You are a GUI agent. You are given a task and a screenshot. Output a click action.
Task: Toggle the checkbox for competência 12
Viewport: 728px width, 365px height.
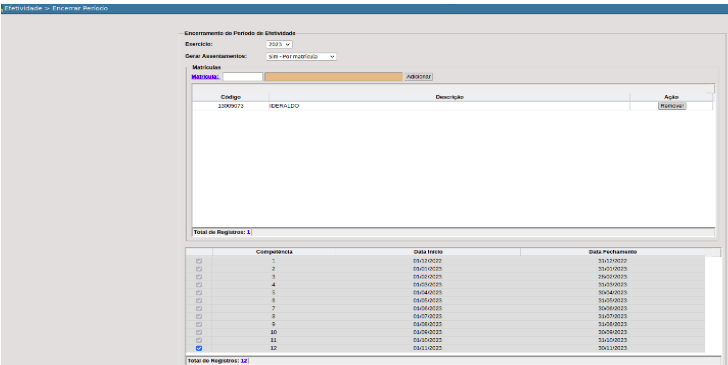(x=199, y=348)
